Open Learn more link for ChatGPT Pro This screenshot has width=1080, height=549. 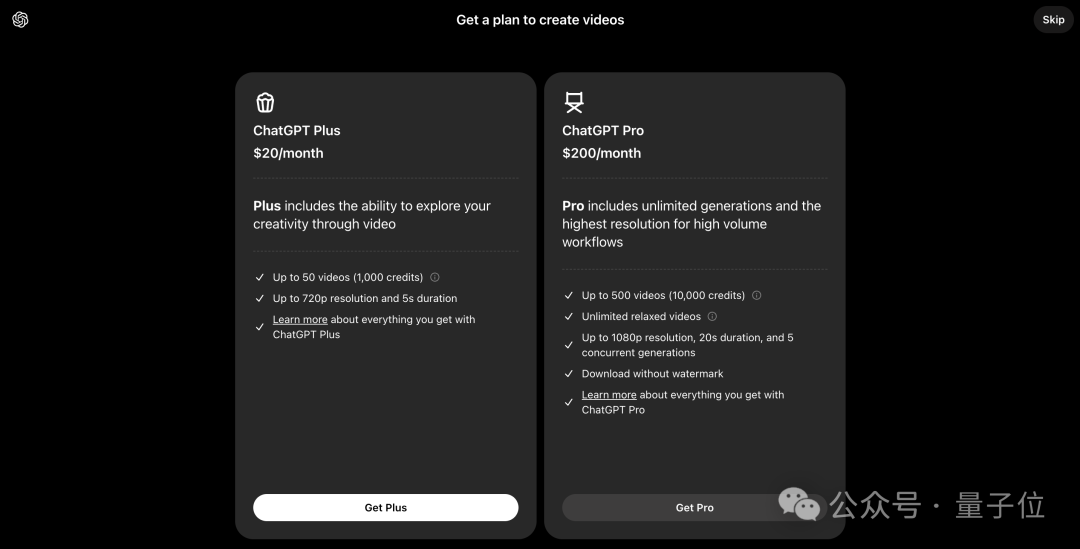coord(609,395)
